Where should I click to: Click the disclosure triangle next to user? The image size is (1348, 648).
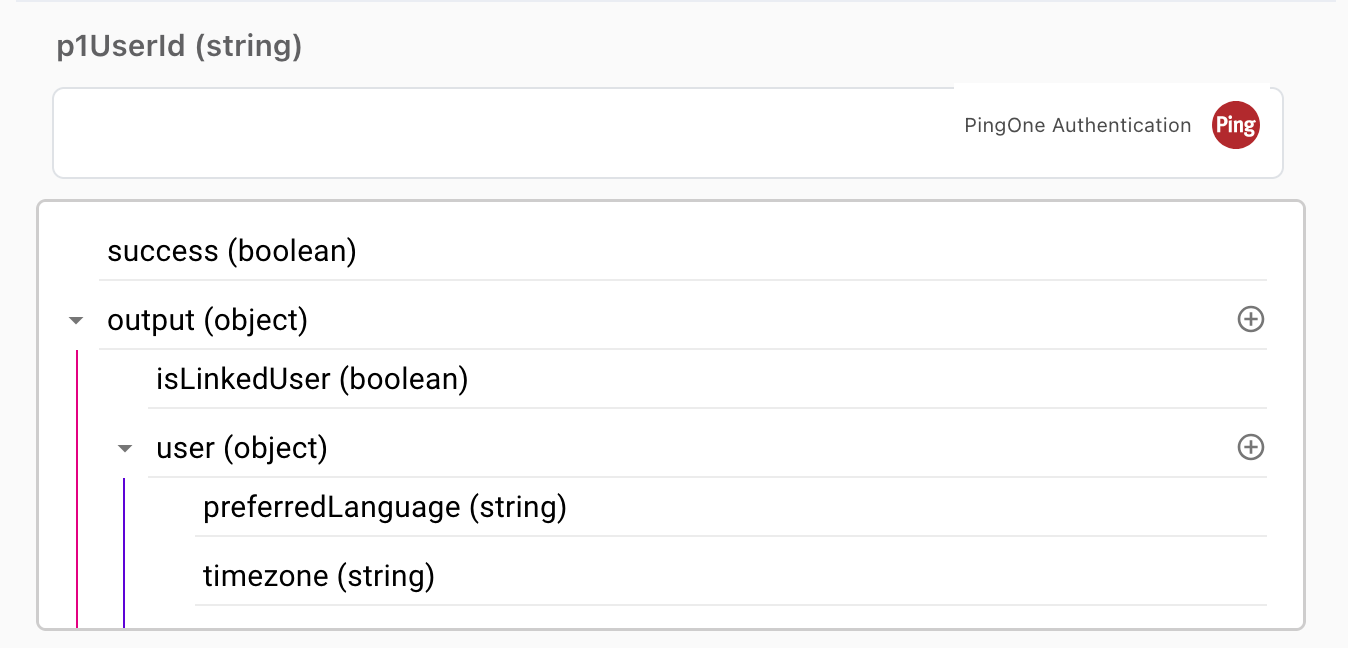(124, 447)
